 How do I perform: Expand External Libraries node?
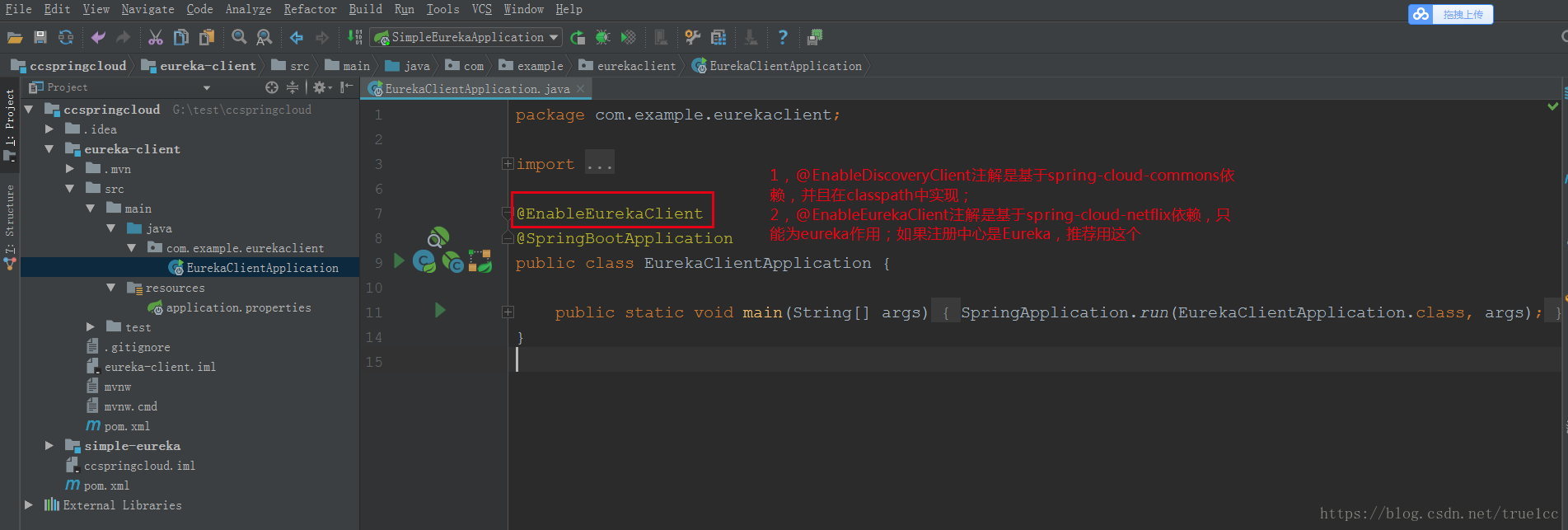tap(30, 505)
